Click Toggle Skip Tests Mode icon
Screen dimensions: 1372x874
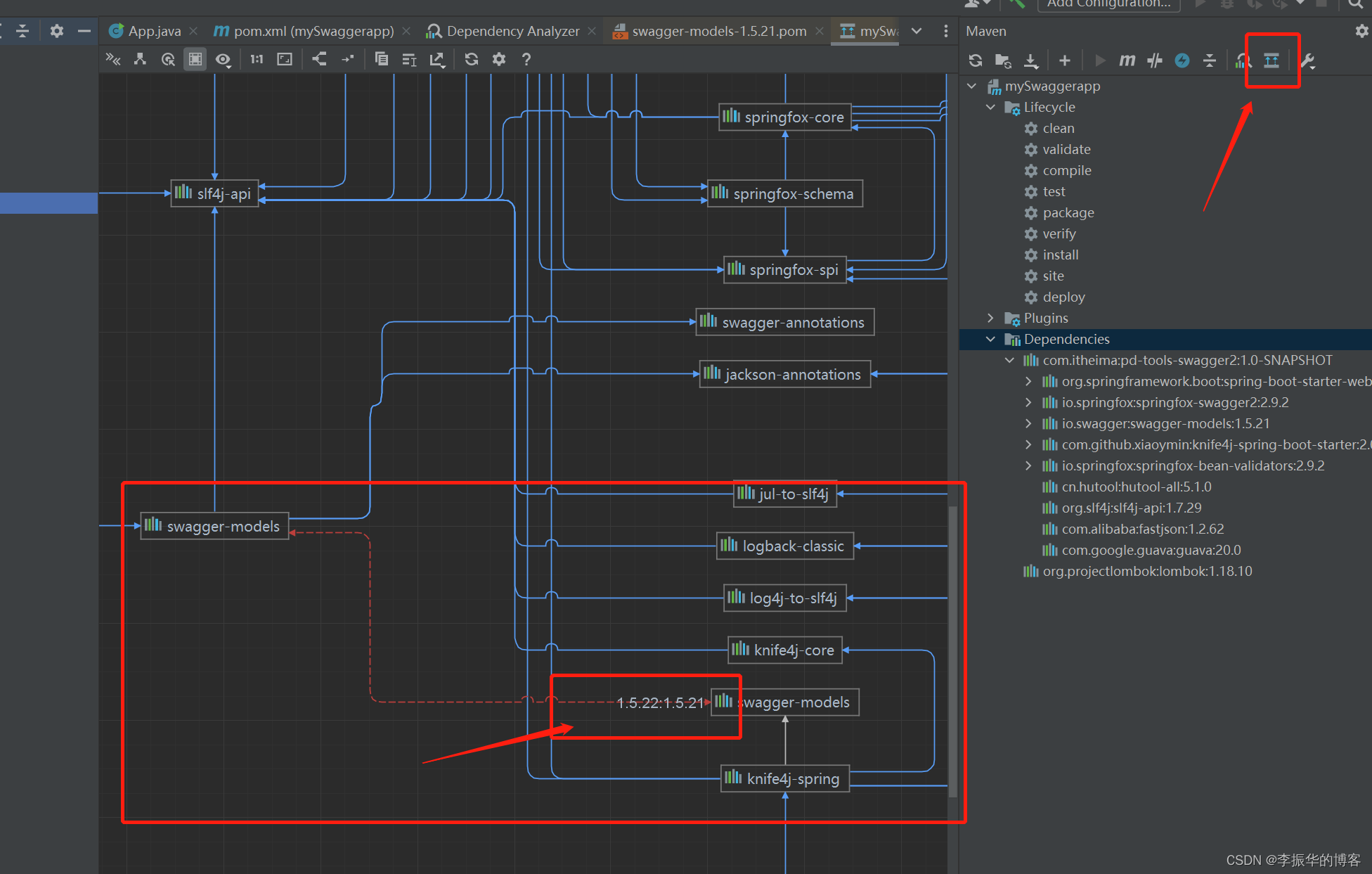(x=1154, y=60)
